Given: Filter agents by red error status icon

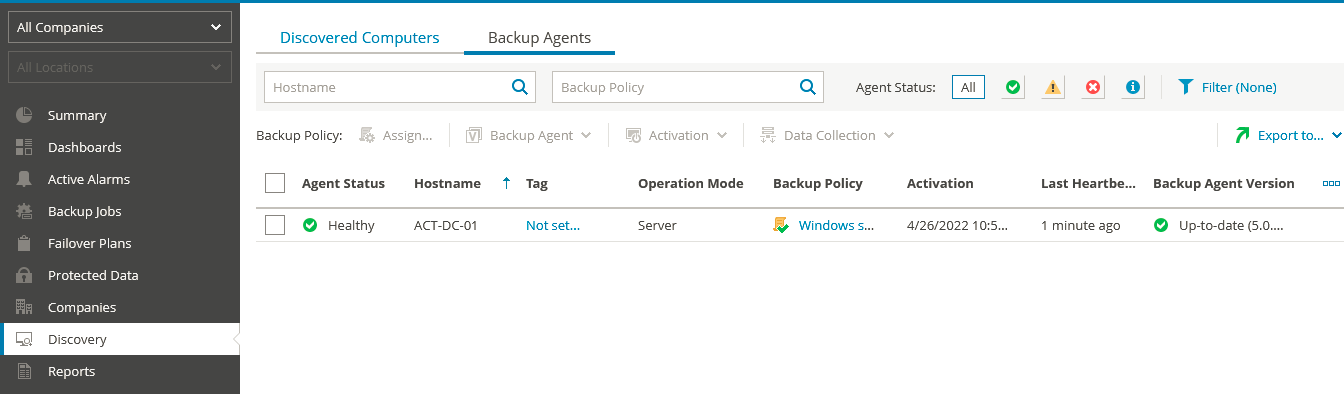Looking at the screenshot, I should point(1093,87).
